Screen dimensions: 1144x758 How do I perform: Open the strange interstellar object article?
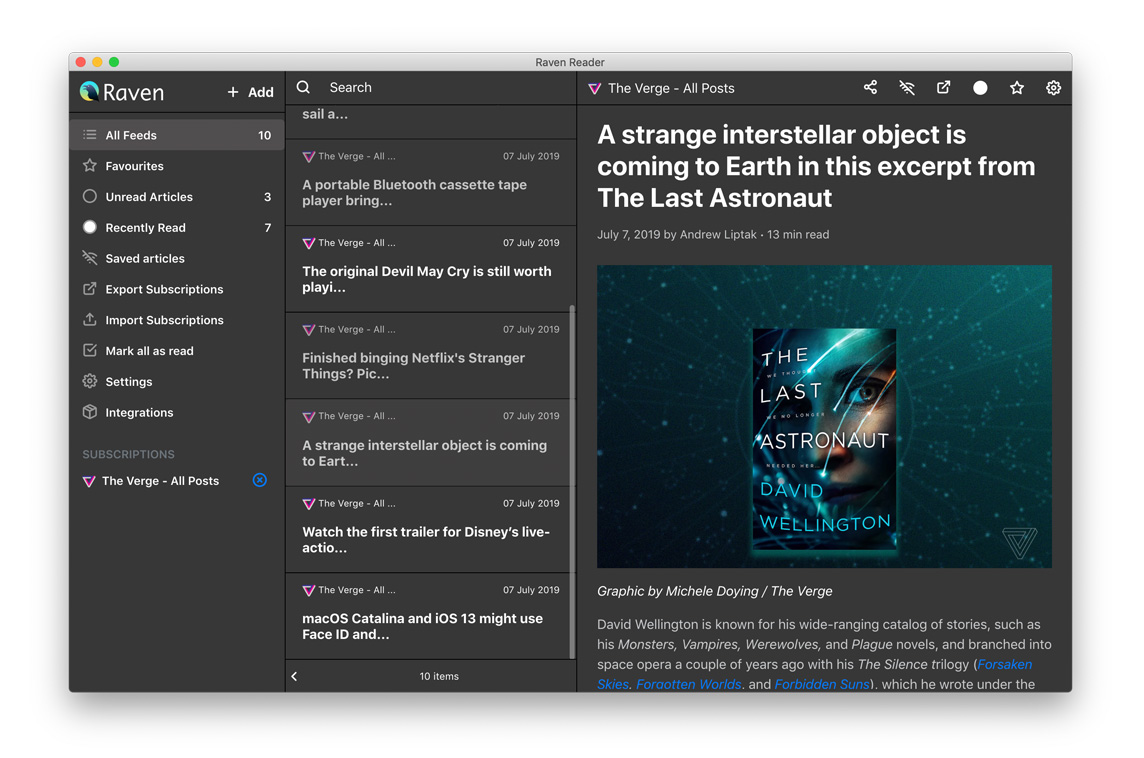(x=428, y=443)
